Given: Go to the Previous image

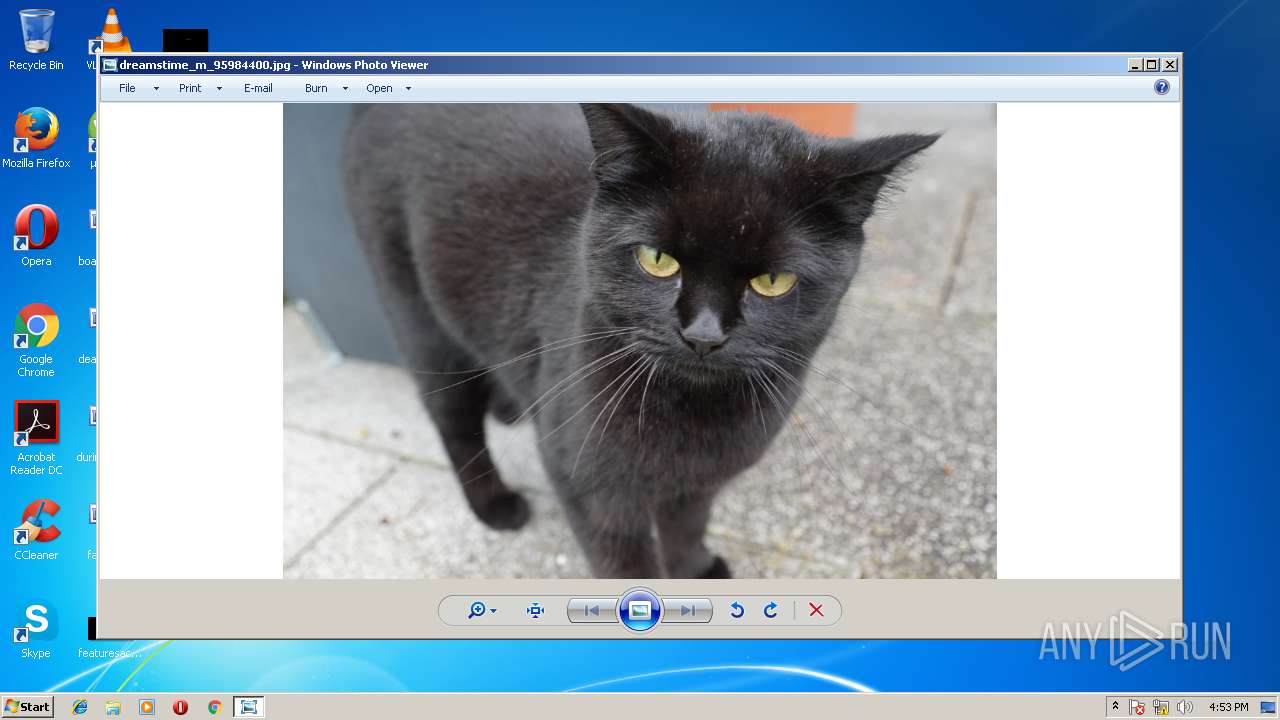Looking at the screenshot, I should 592,610.
